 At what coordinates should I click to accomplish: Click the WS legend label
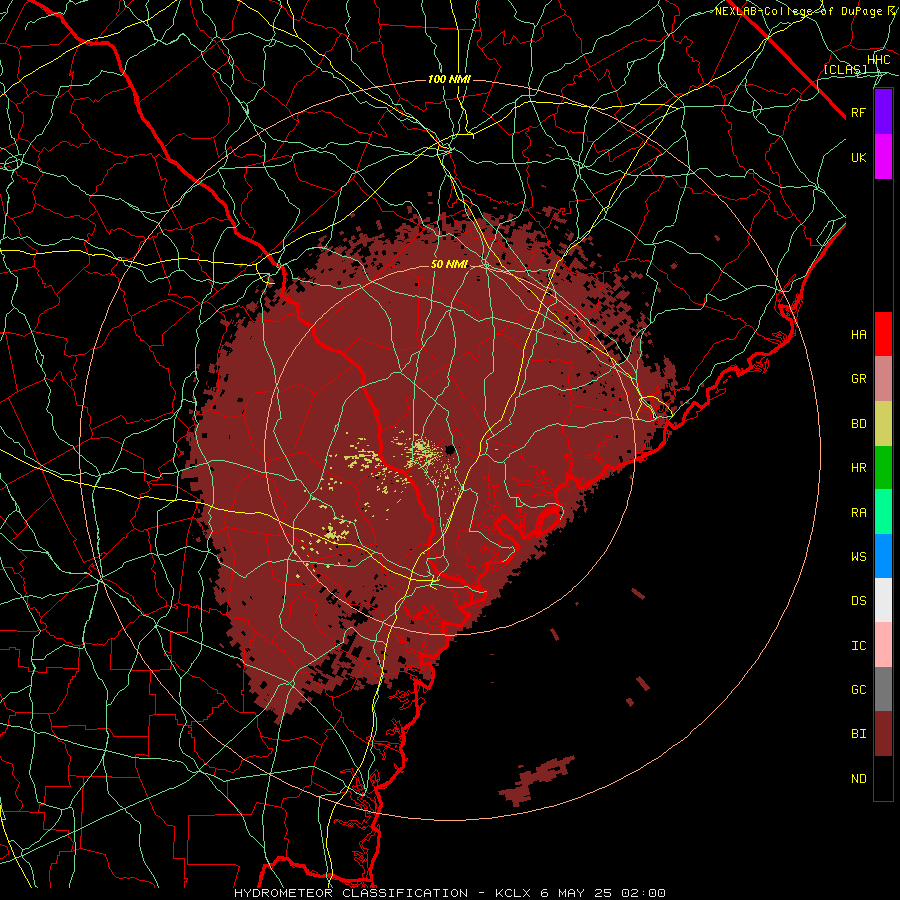[x=859, y=557]
